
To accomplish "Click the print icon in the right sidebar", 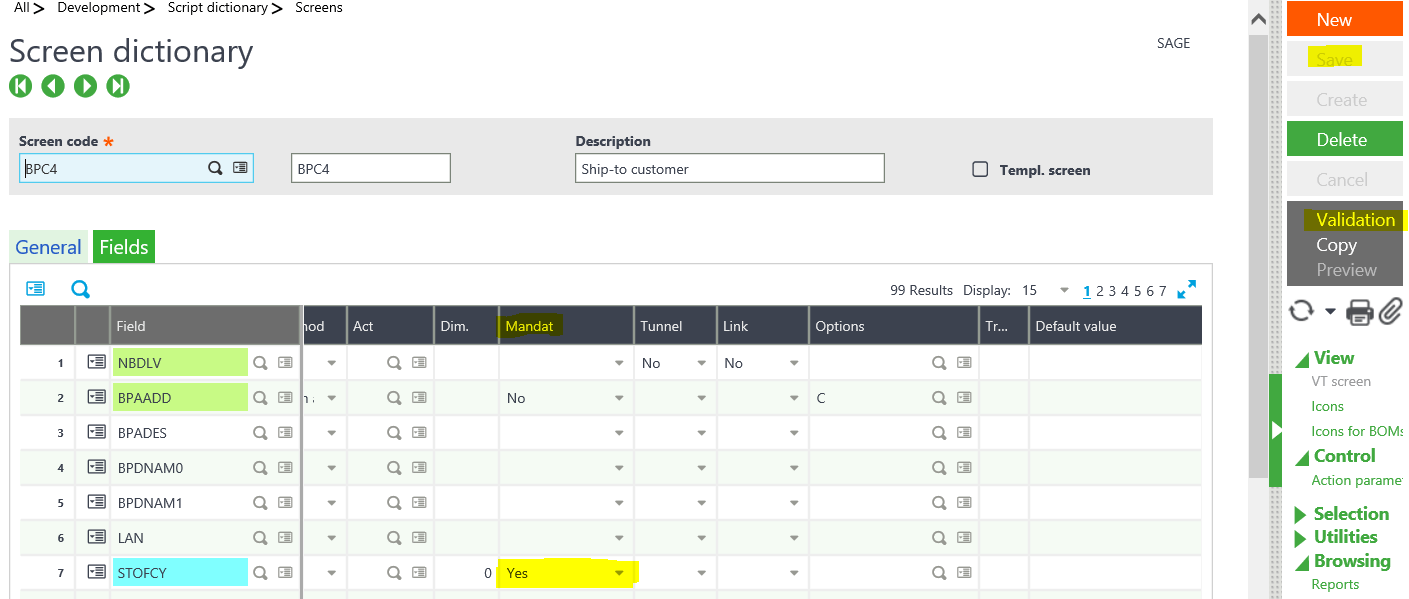I will (1359, 312).
